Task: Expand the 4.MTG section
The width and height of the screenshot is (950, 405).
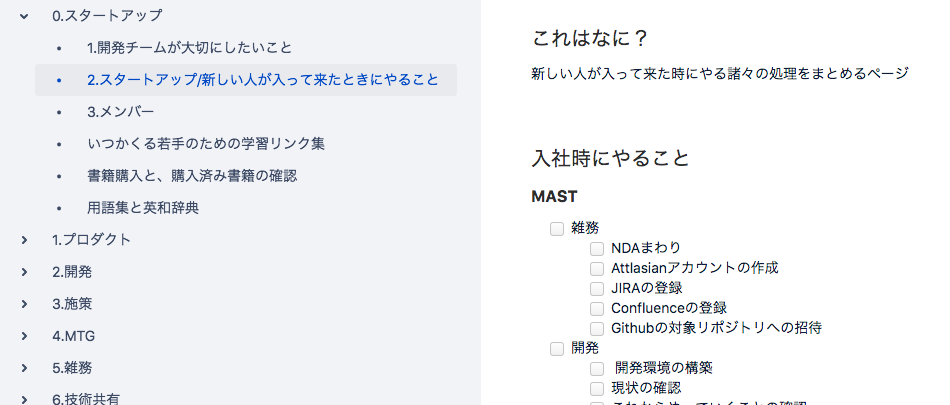Action: [24, 336]
